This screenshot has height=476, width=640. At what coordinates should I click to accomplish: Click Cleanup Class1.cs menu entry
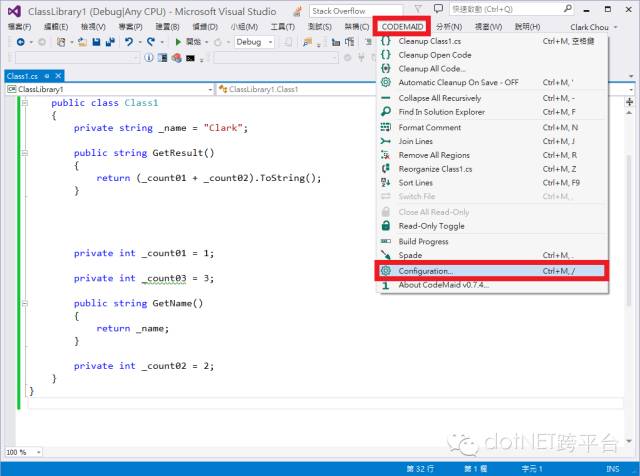point(492,41)
